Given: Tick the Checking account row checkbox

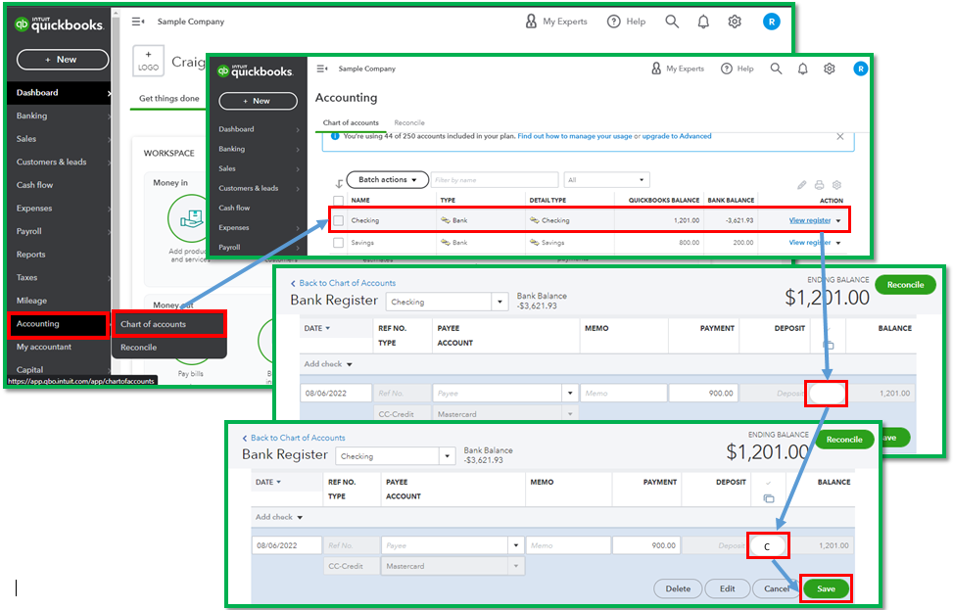Looking at the screenshot, I should (x=338, y=220).
